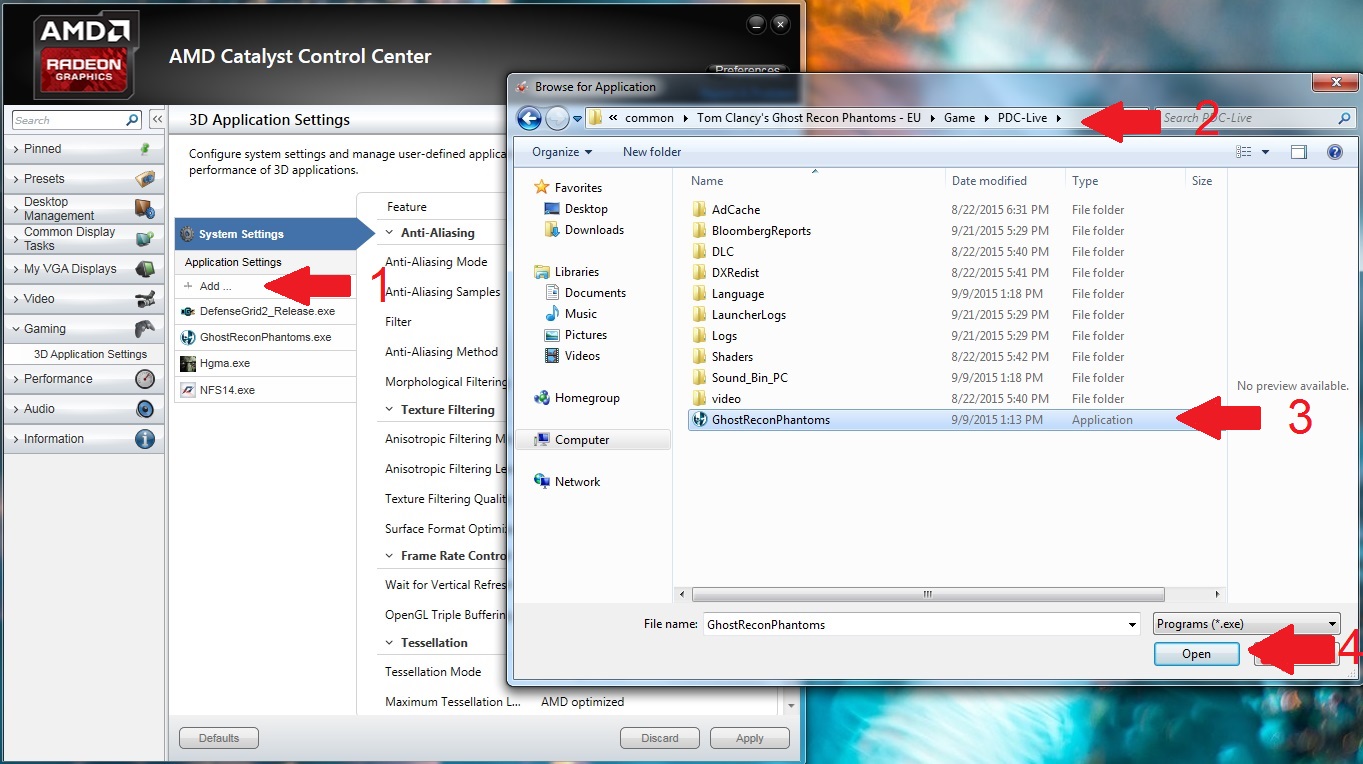This screenshot has width=1363, height=764.
Task: Click the Apply button
Action: tap(750, 738)
